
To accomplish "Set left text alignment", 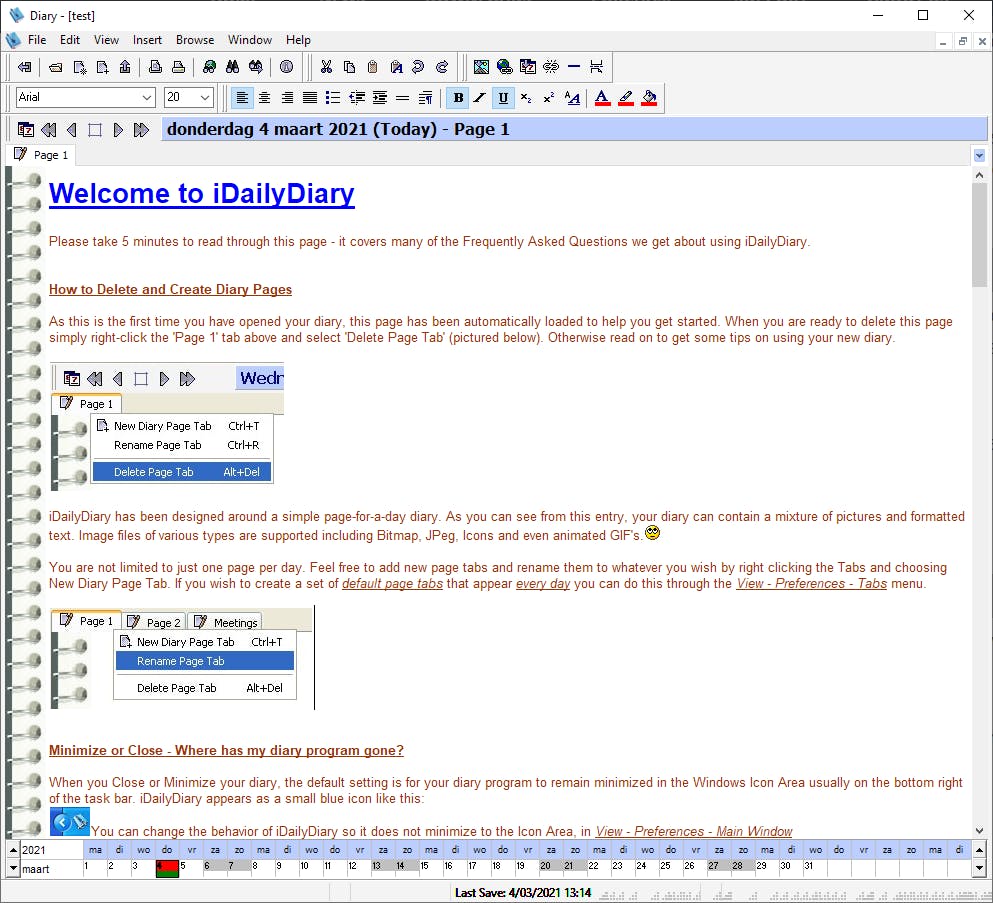I will pyautogui.click(x=242, y=98).
